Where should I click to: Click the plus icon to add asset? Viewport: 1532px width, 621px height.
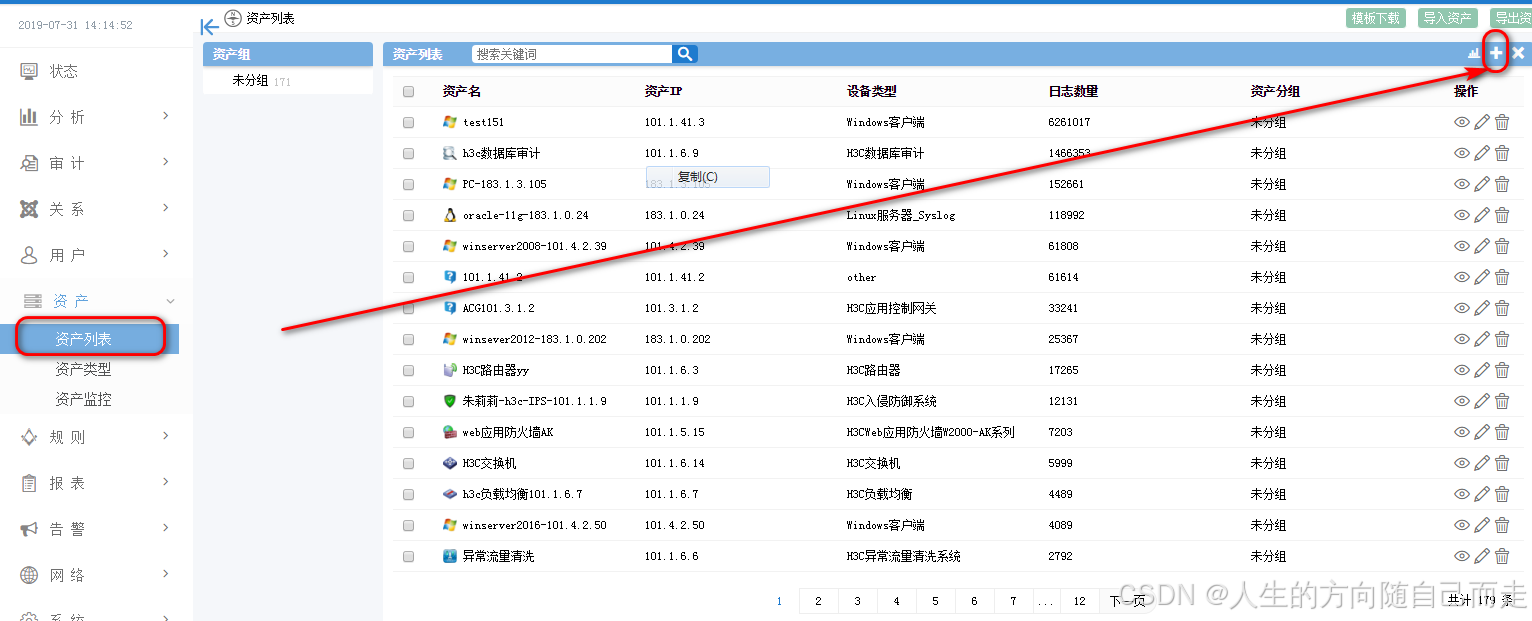pyautogui.click(x=1496, y=53)
